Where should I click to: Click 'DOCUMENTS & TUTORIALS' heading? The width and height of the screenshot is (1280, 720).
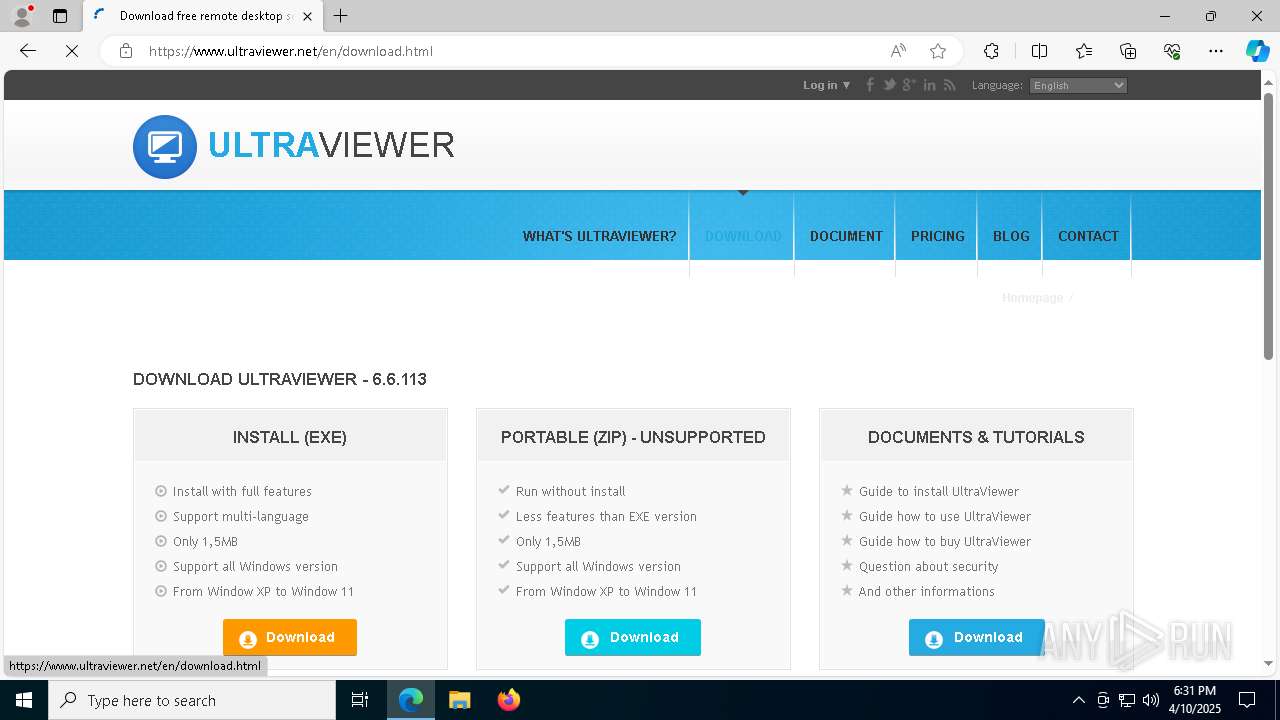click(976, 437)
